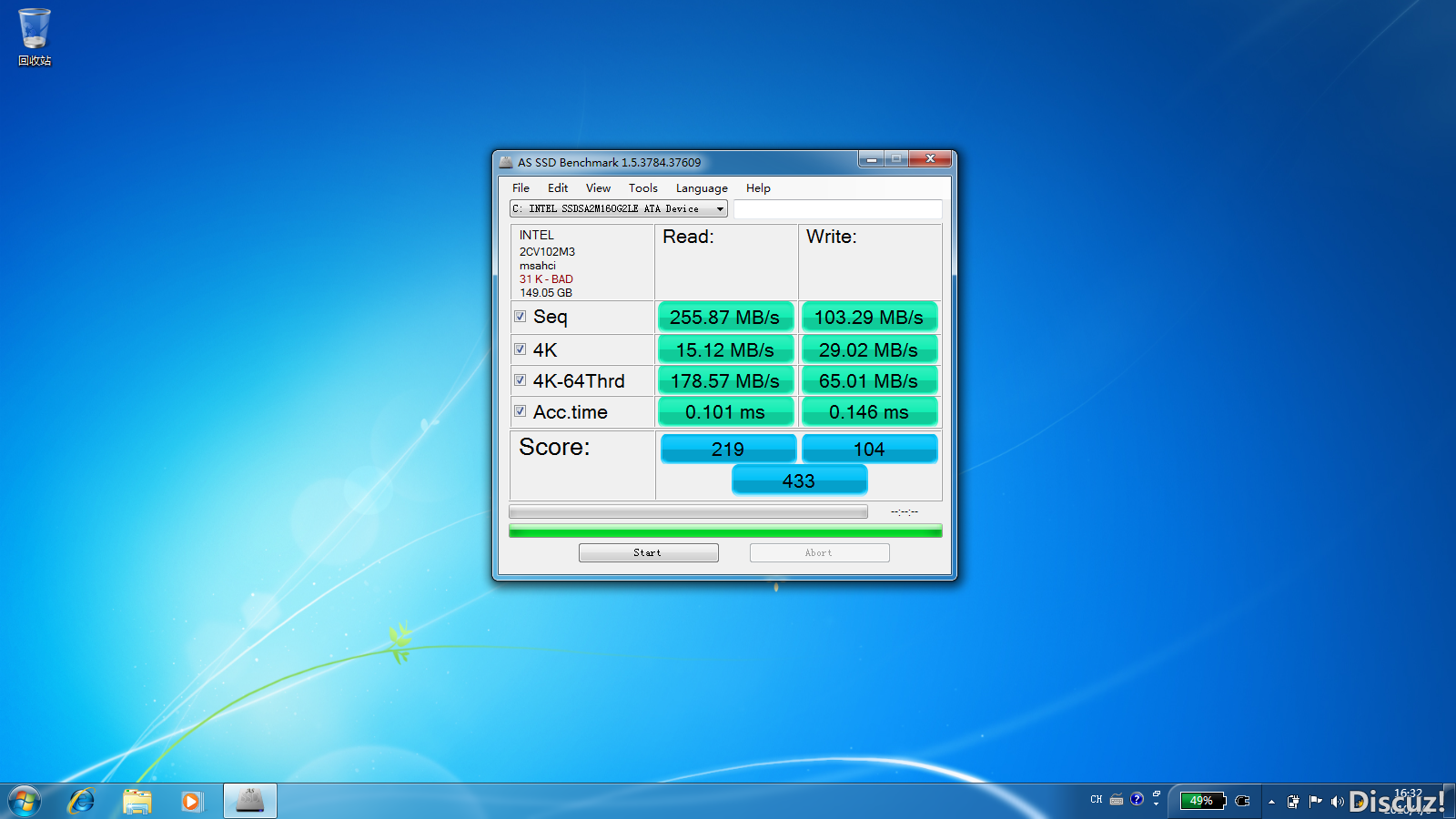
Task: Toggle the 4K-64Thrd test checkbox
Action: (520, 380)
